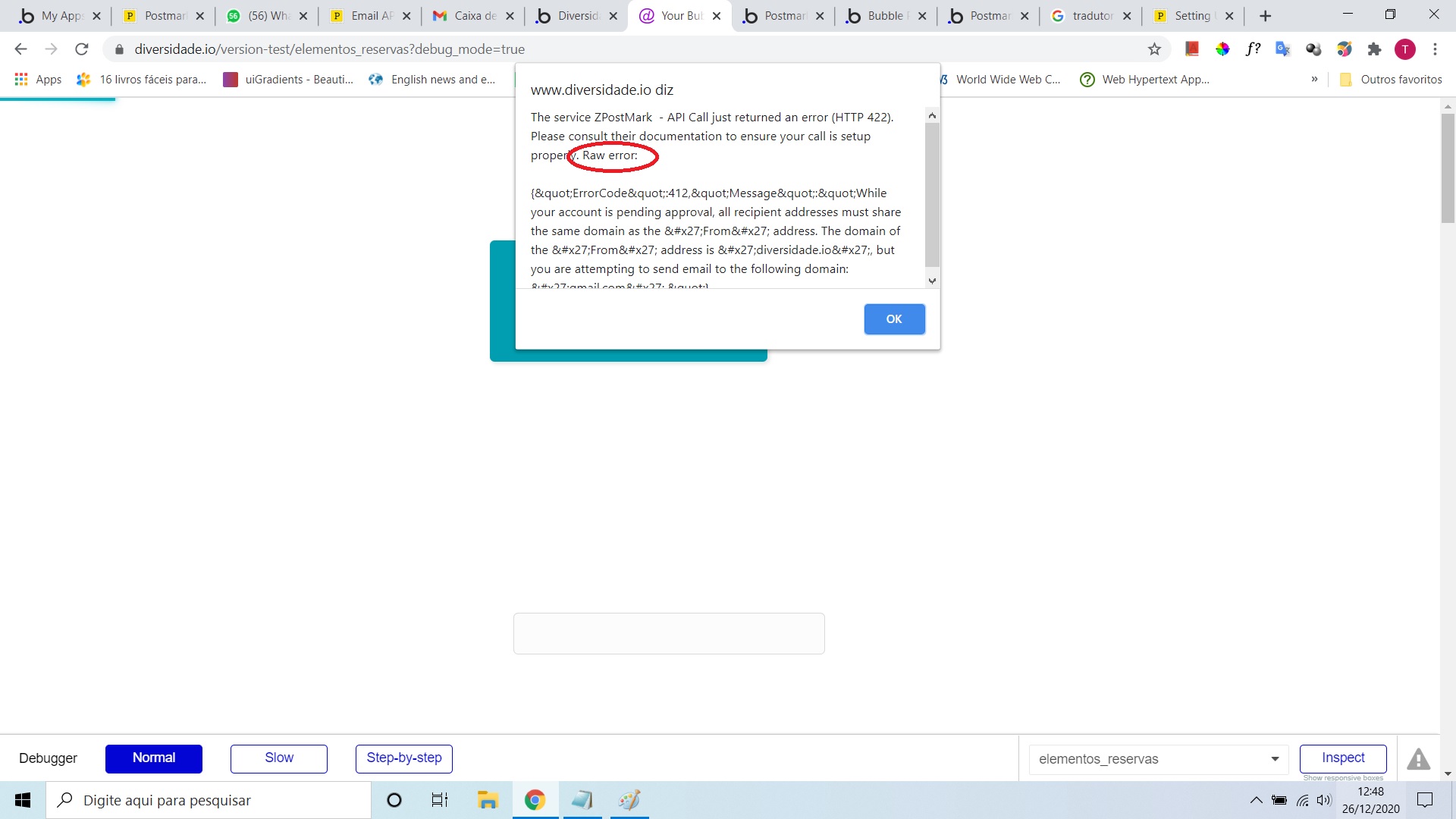Open the Wi-Fi network icon
This screenshot has width=1456, height=819.
(x=1302, y=800)
